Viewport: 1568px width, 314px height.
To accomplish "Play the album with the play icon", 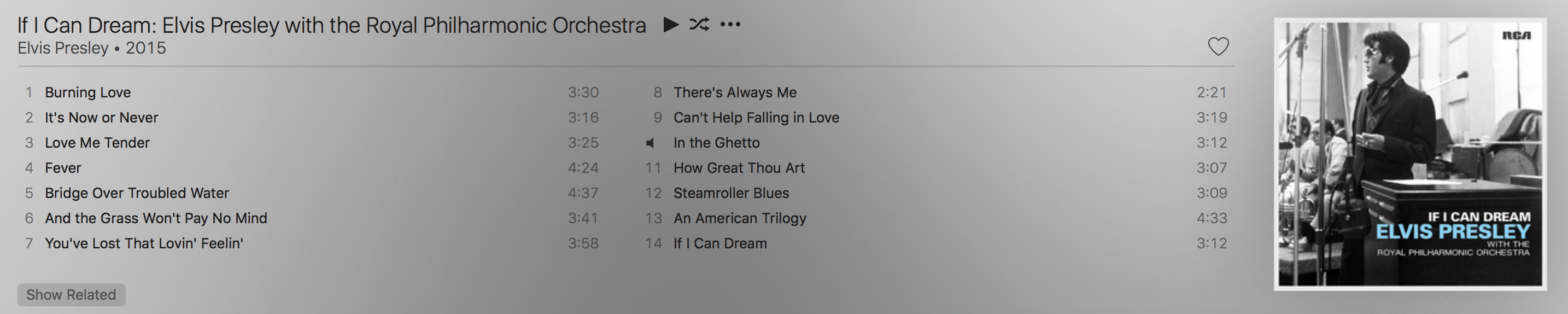I will pos(671,24).
